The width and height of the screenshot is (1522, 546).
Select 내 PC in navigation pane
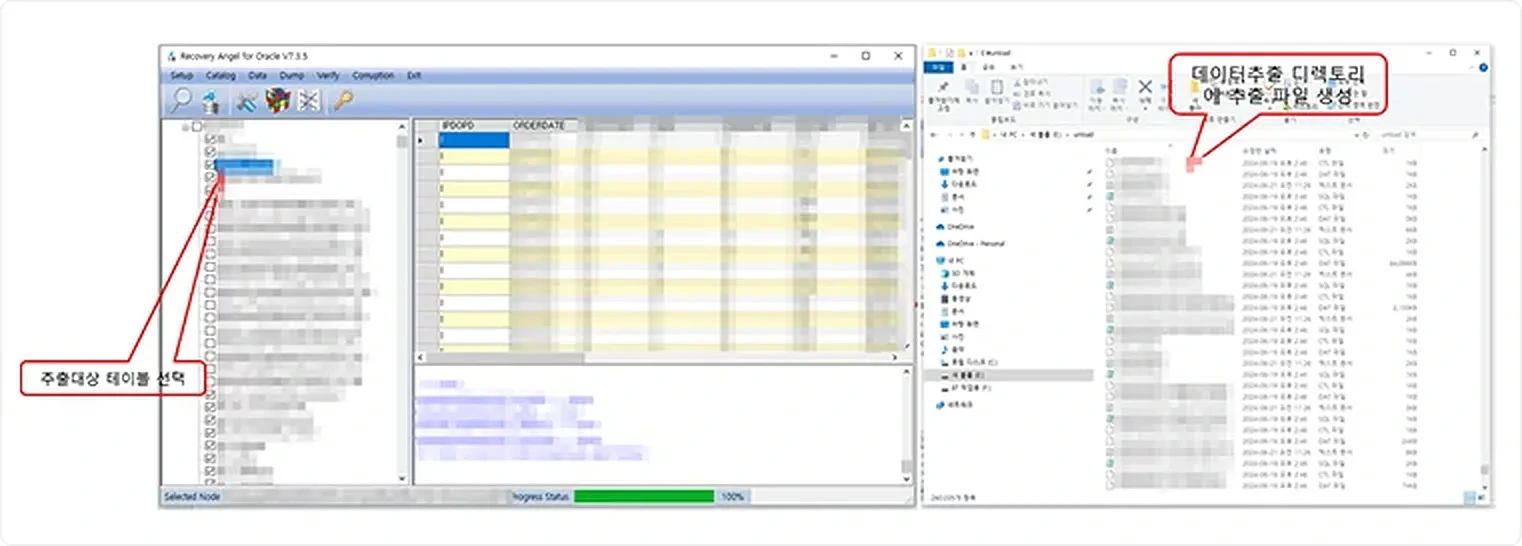(950, 259)
